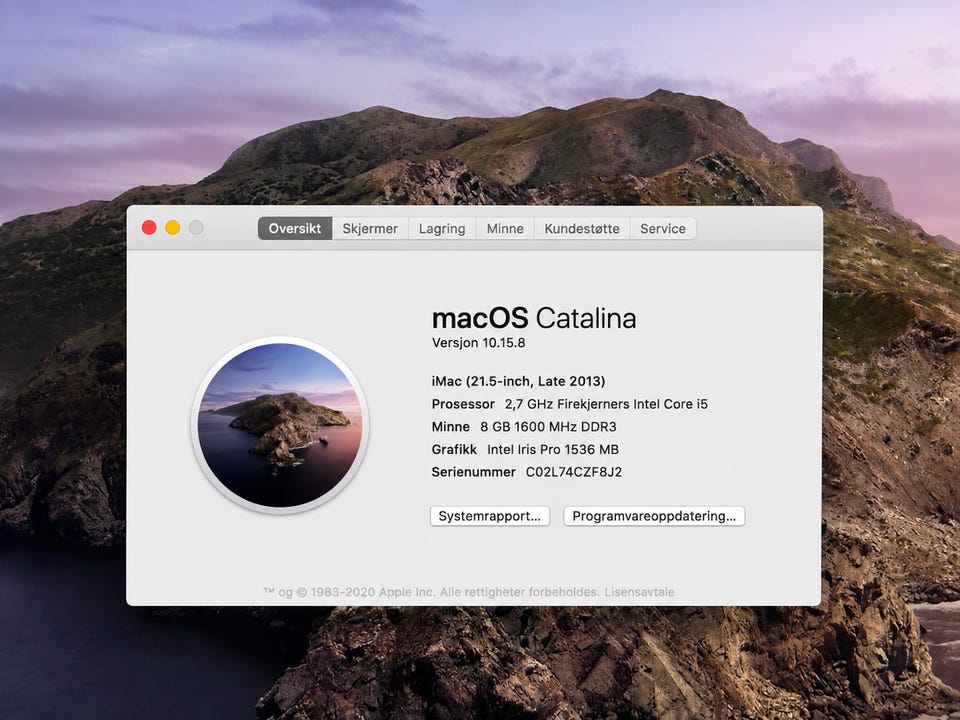Click the macOS Catalina heading

[x=534, y=318]
